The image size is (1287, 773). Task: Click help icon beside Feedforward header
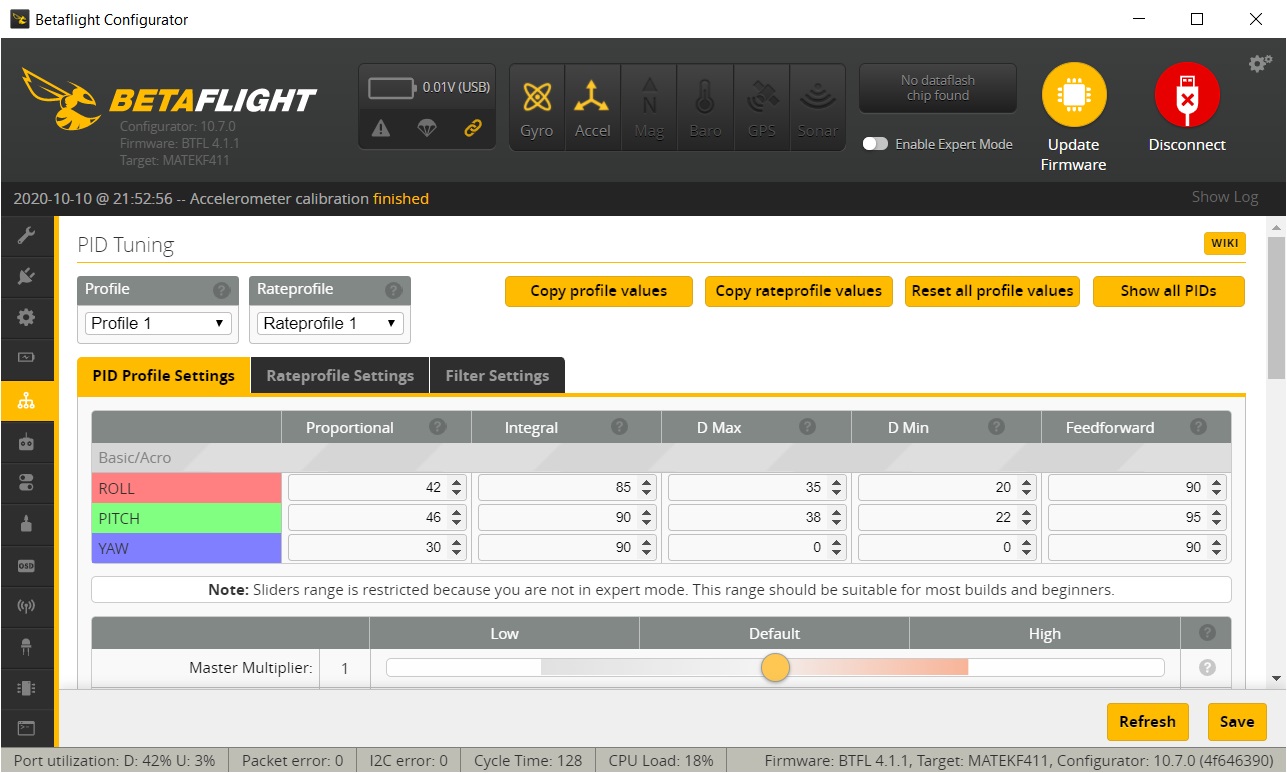[1198, 427]
